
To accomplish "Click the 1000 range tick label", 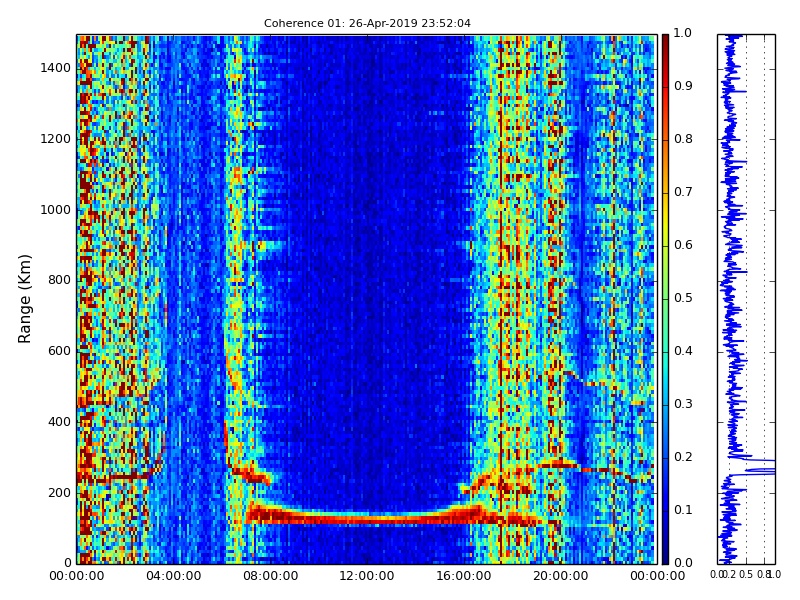I will [56, 210].
